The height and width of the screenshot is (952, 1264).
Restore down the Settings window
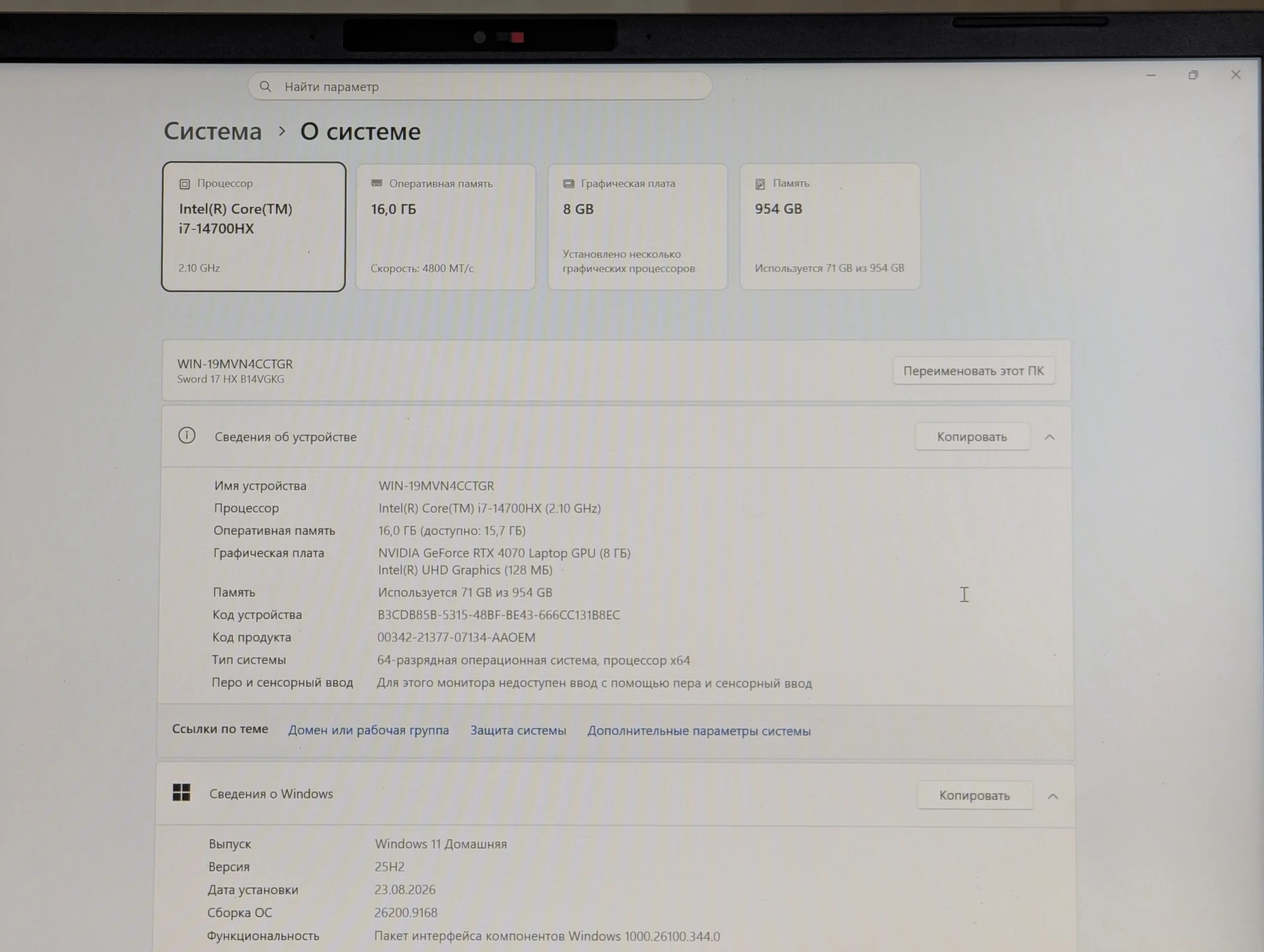pos(1193,75)
